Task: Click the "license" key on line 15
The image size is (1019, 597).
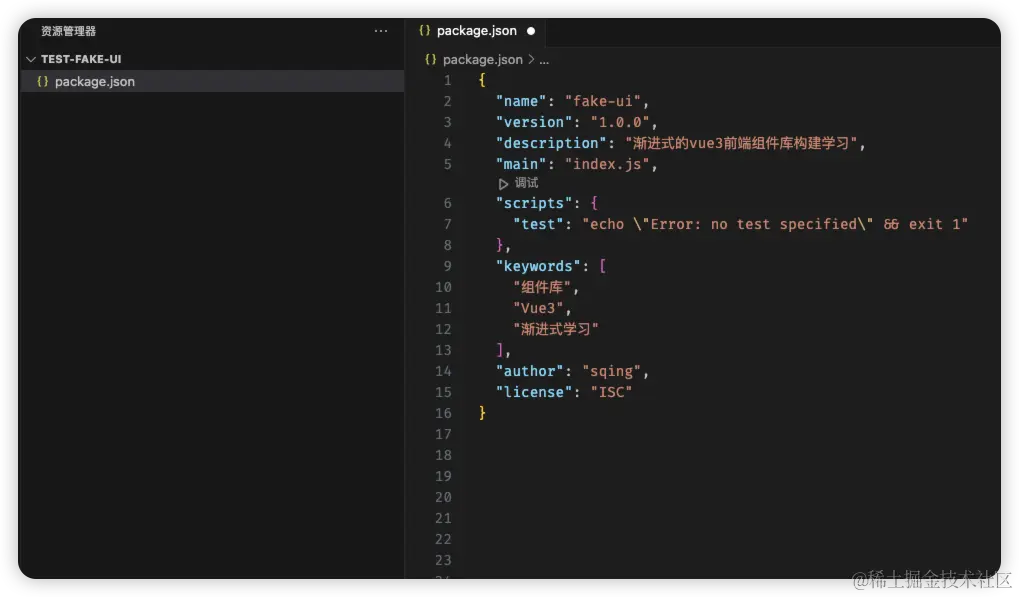Action: pyautogui.click(x=534, y=392)
